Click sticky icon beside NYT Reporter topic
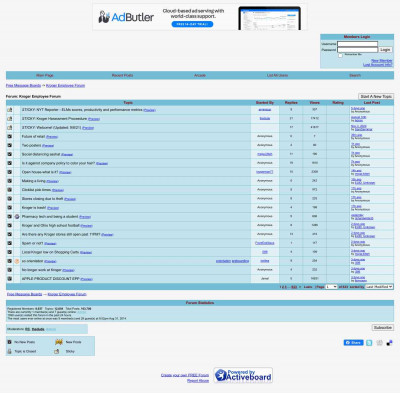The width and height of the screenshot is (400, 393). [9, 110]
